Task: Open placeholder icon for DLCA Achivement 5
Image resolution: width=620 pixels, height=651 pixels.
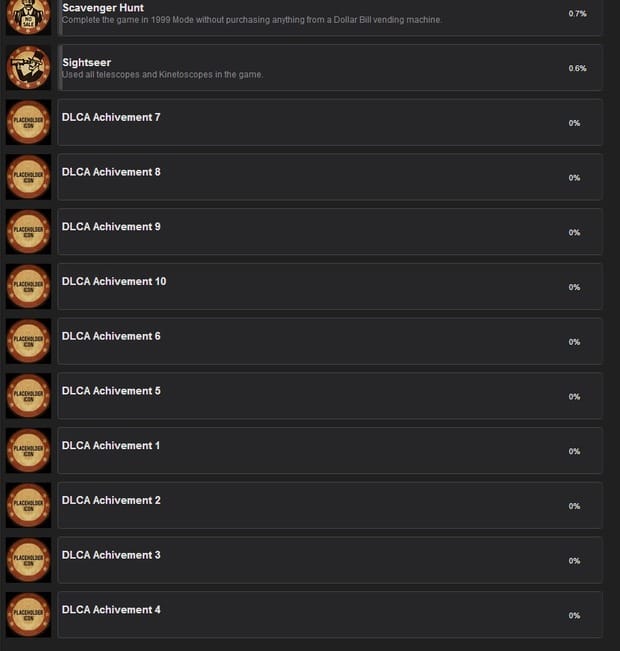Action: [28, 396]
